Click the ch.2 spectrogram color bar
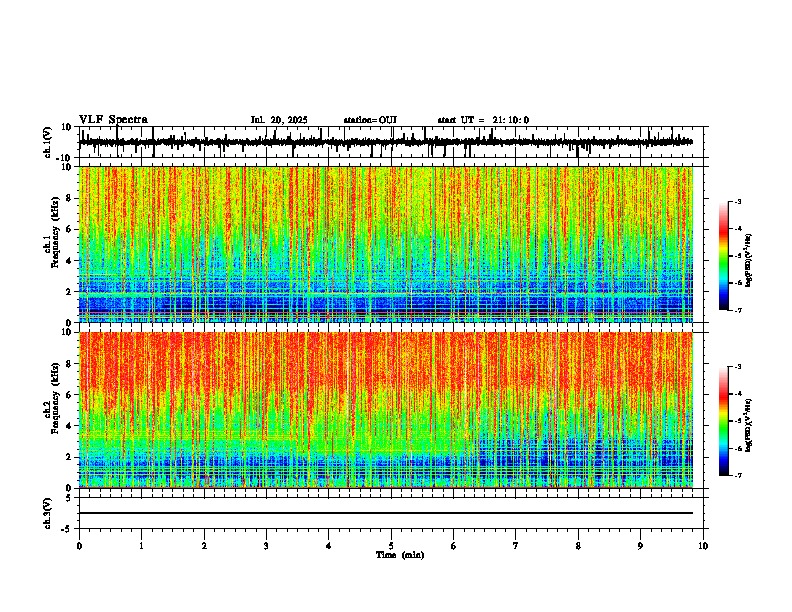The image size is (792, 612). (x=723, y=421)
